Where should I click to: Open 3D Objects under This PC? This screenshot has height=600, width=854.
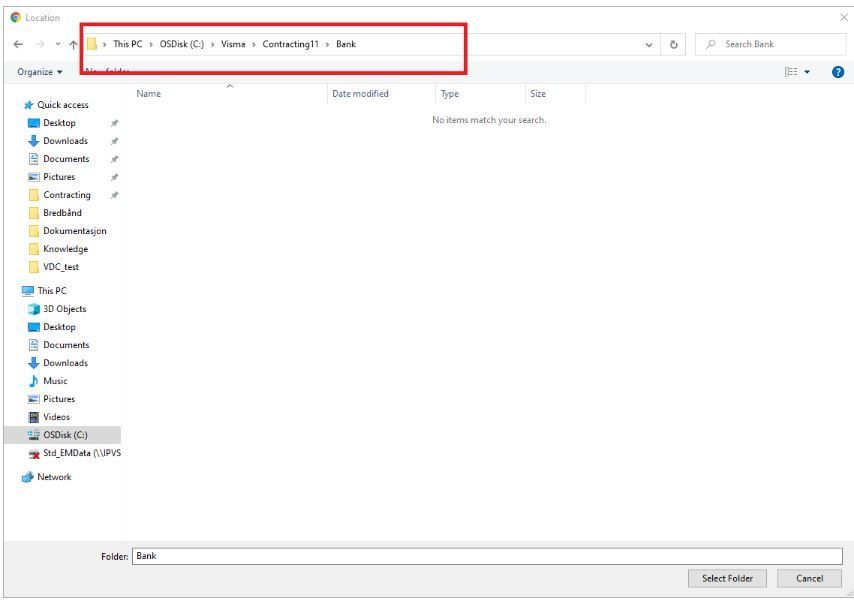pyautogui.click(x=64, y=309)
